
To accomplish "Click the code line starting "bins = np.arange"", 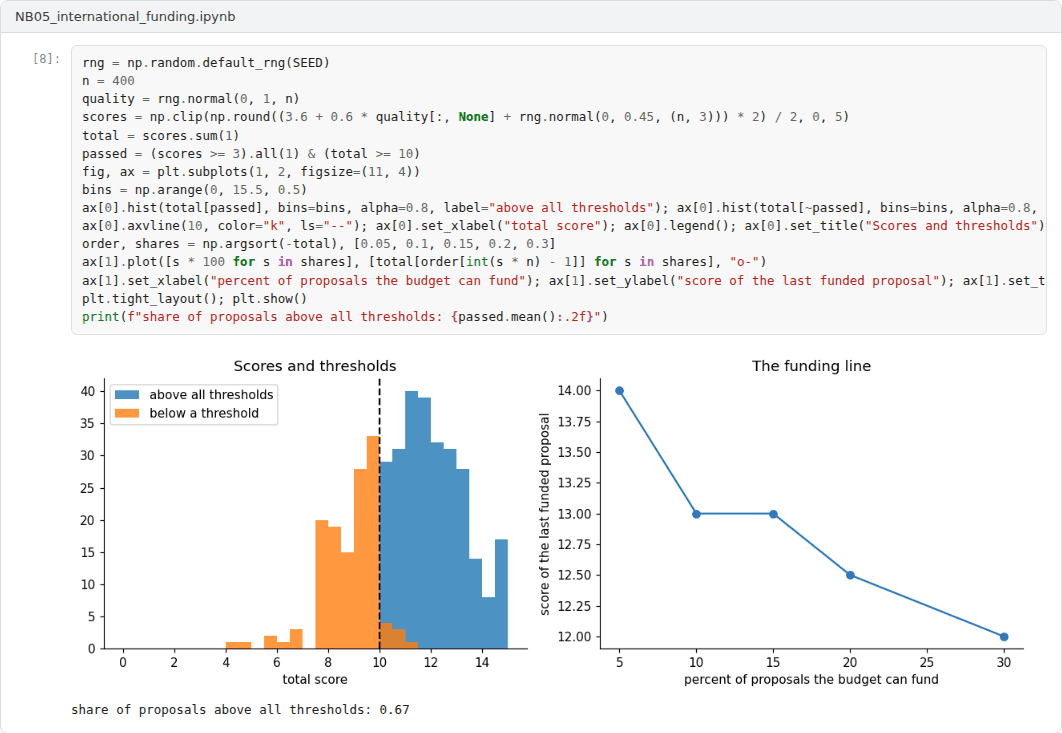I will coord(194,190).
